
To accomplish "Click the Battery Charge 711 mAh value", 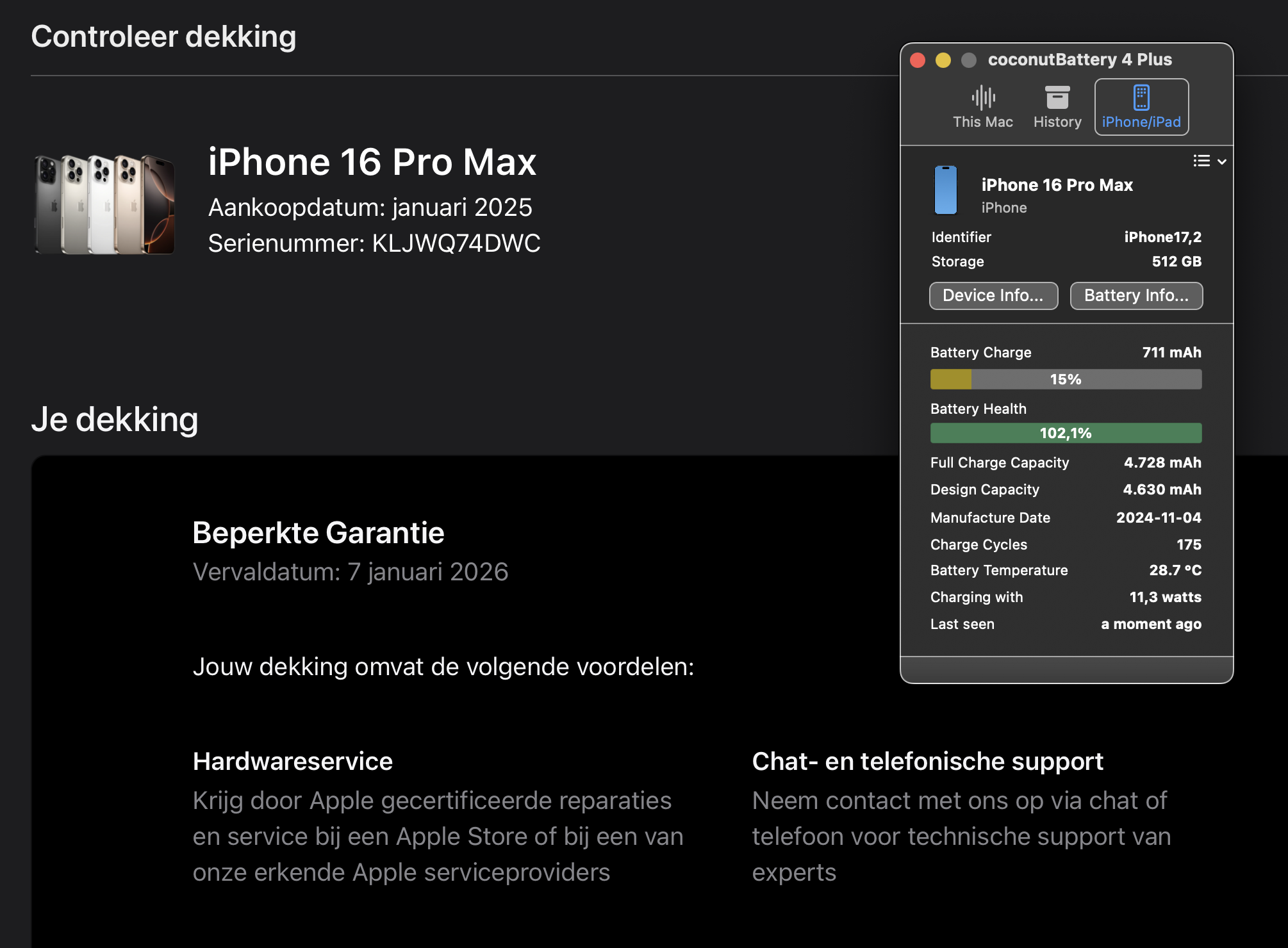I will [x=1171, y=352].
